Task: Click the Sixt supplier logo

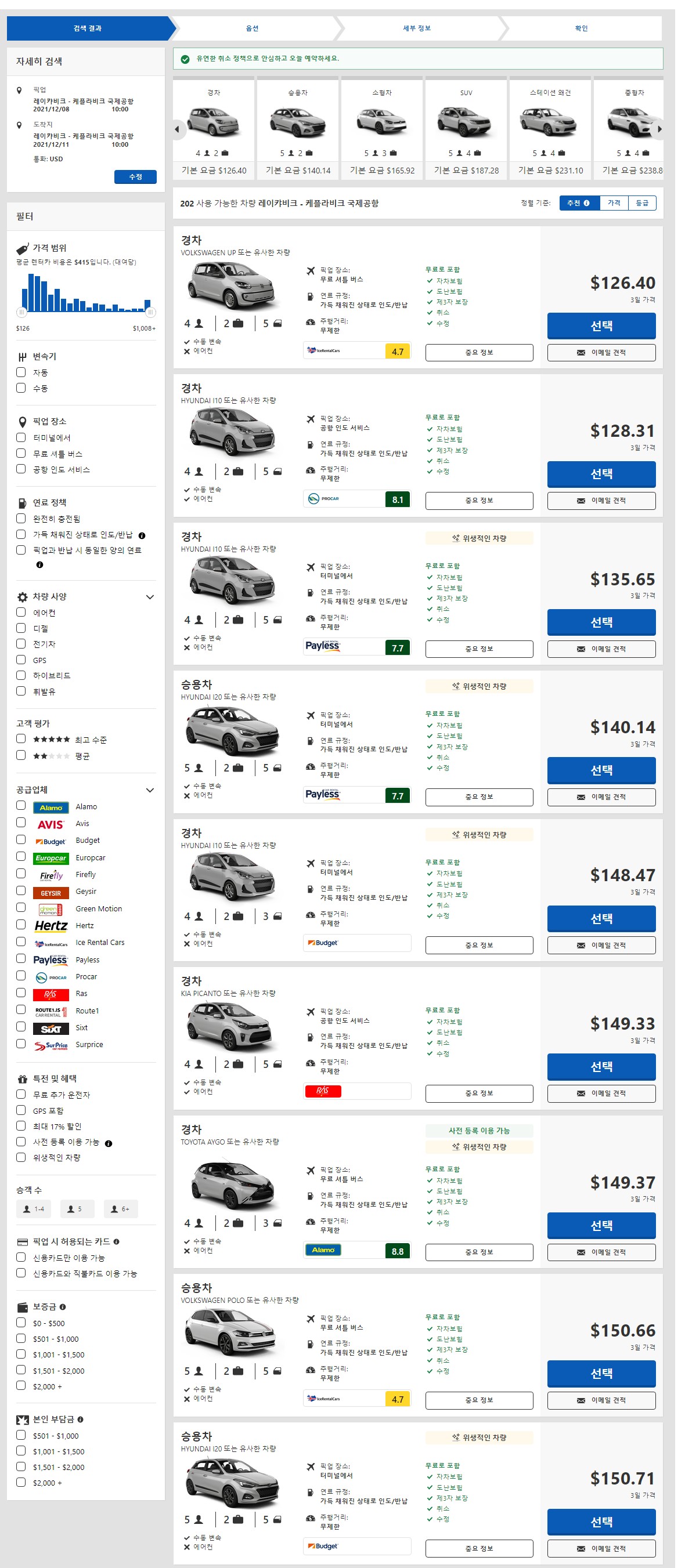Action: (51, 1027)
